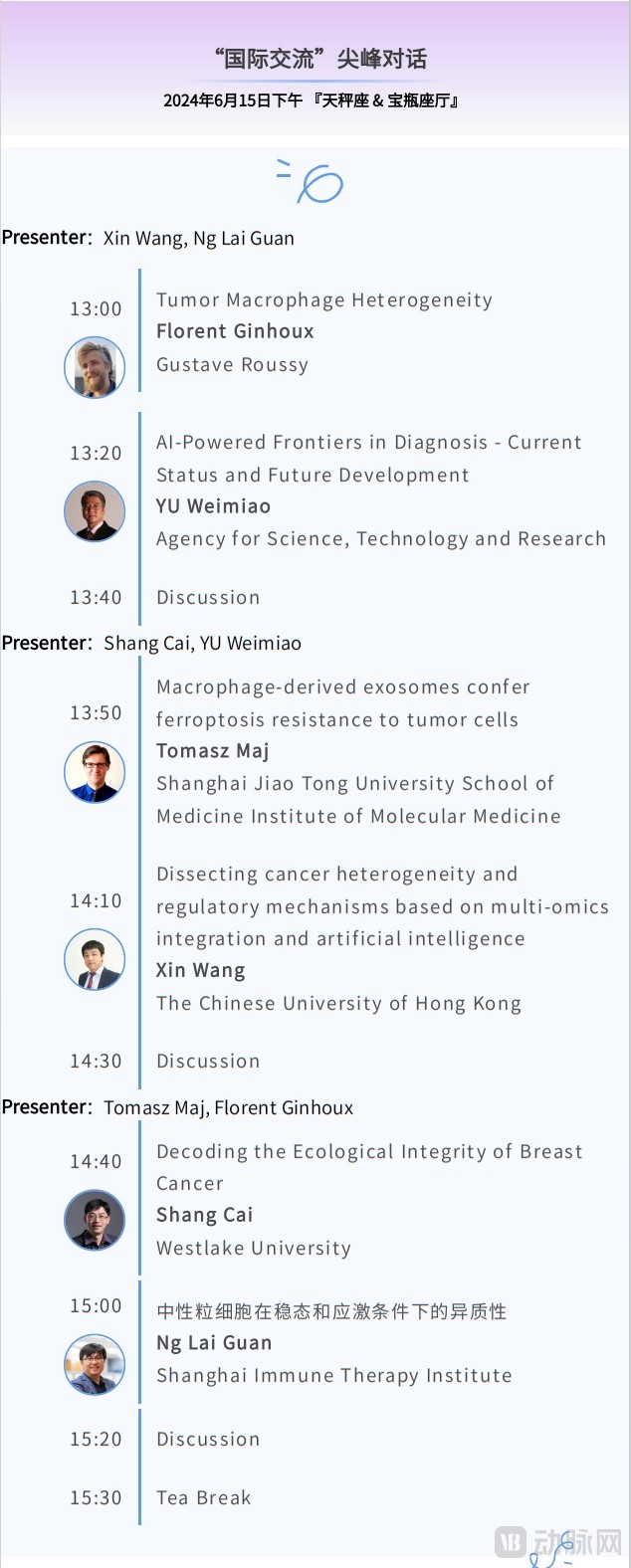Screen dimensions: 631x1568
Task: Select the 15:30 Tea Break entry
Action: [x=203, y=1497]
